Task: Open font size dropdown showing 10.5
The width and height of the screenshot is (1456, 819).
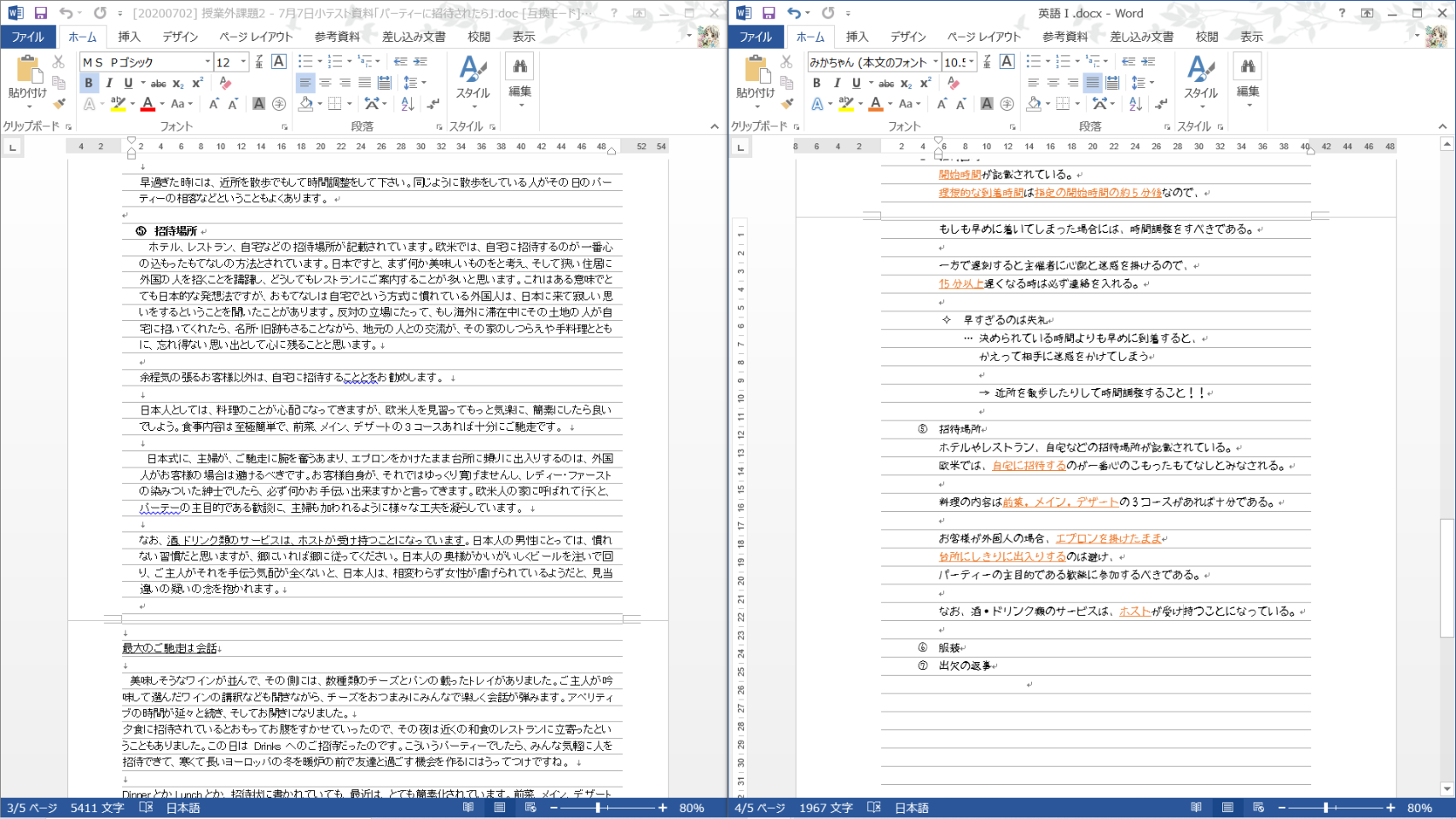Action: point(972,61)
